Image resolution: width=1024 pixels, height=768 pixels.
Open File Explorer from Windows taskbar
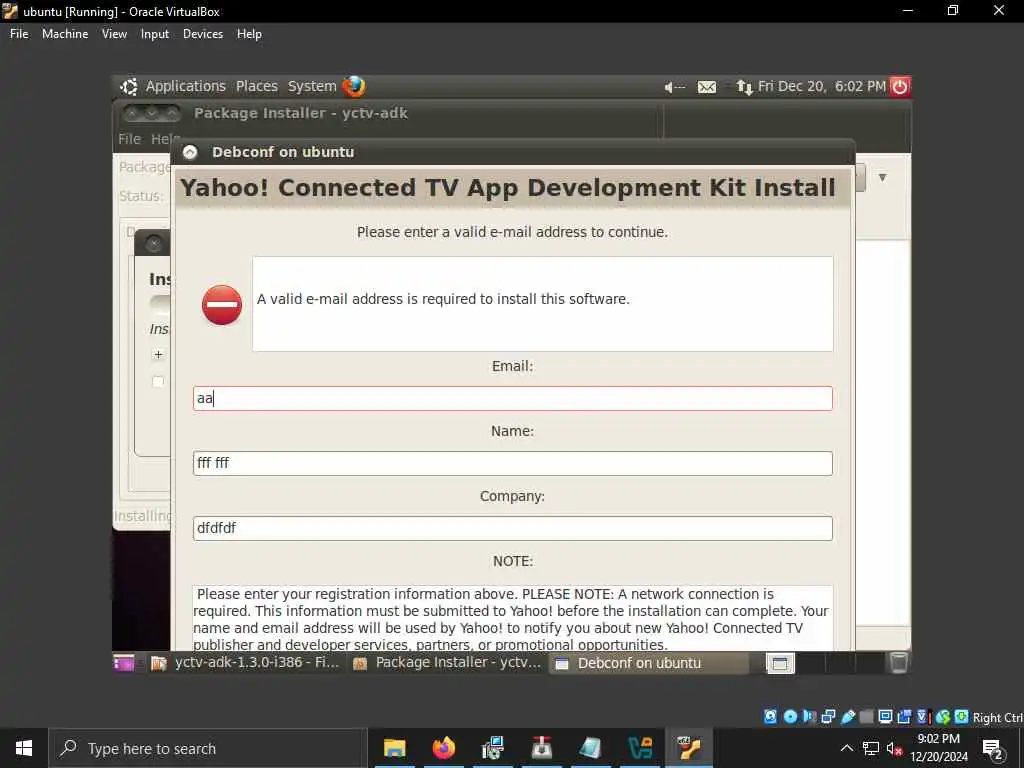tap(394, 748)
